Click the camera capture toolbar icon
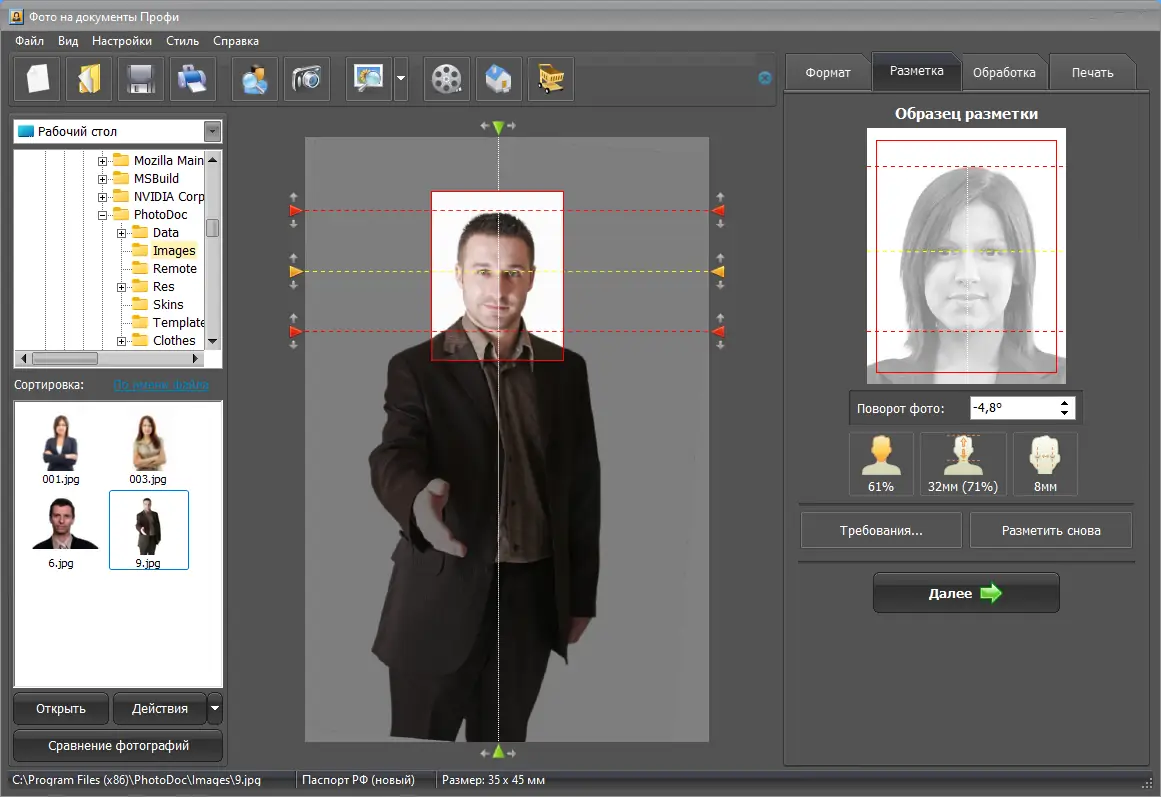Viewport: 1161px width, 797px height. click(x=307, y=79)
